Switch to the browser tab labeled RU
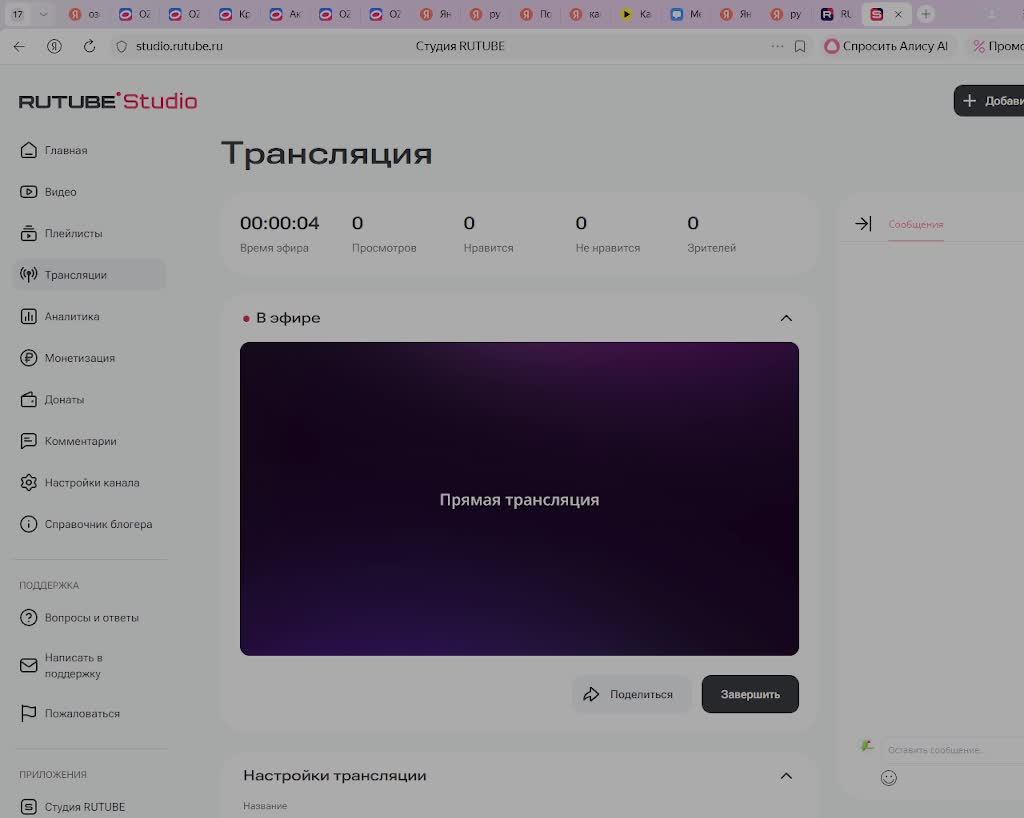This screenshot has width=1024, height=818. point(837,14)
